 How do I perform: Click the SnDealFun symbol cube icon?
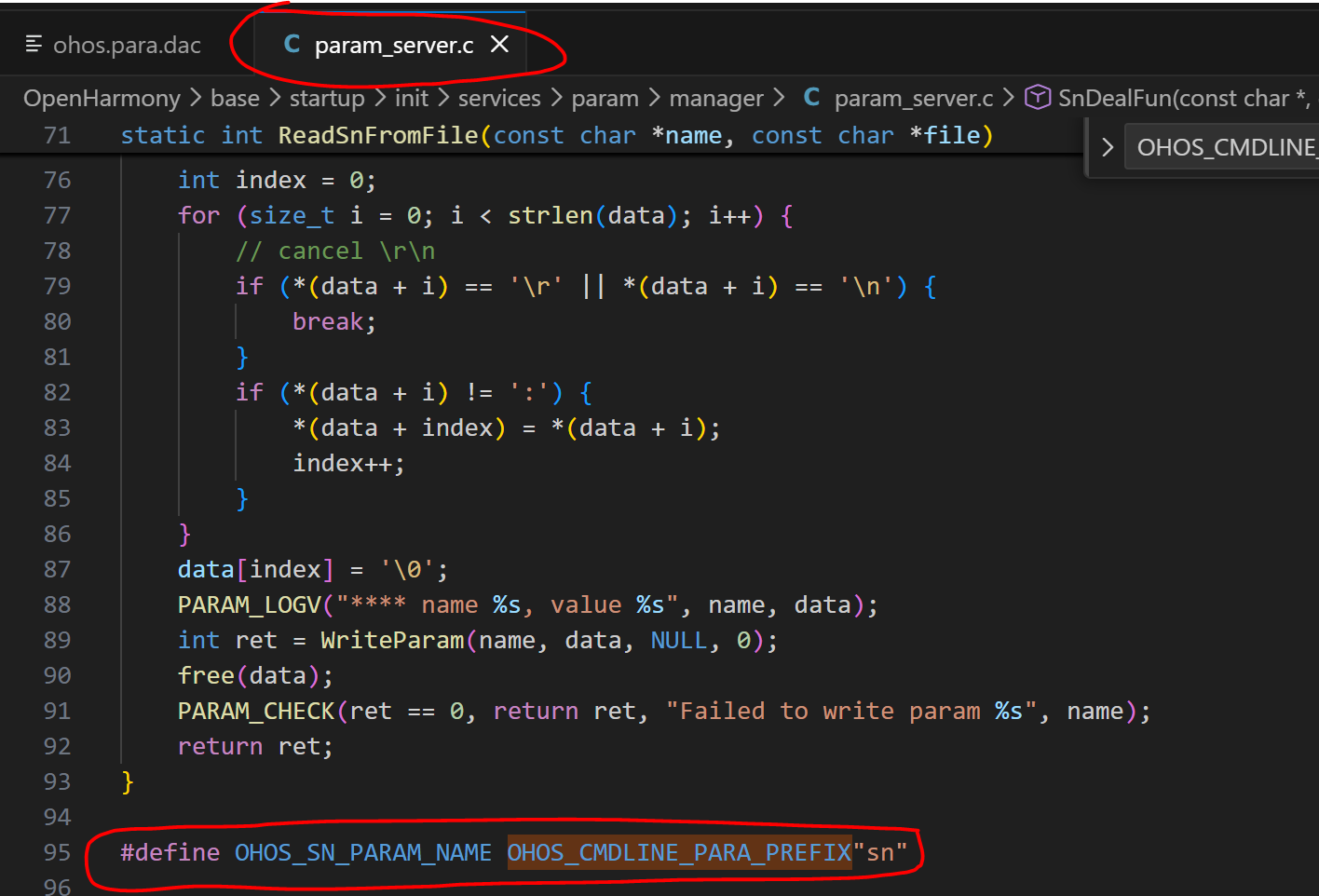(x=1038, y=98)
